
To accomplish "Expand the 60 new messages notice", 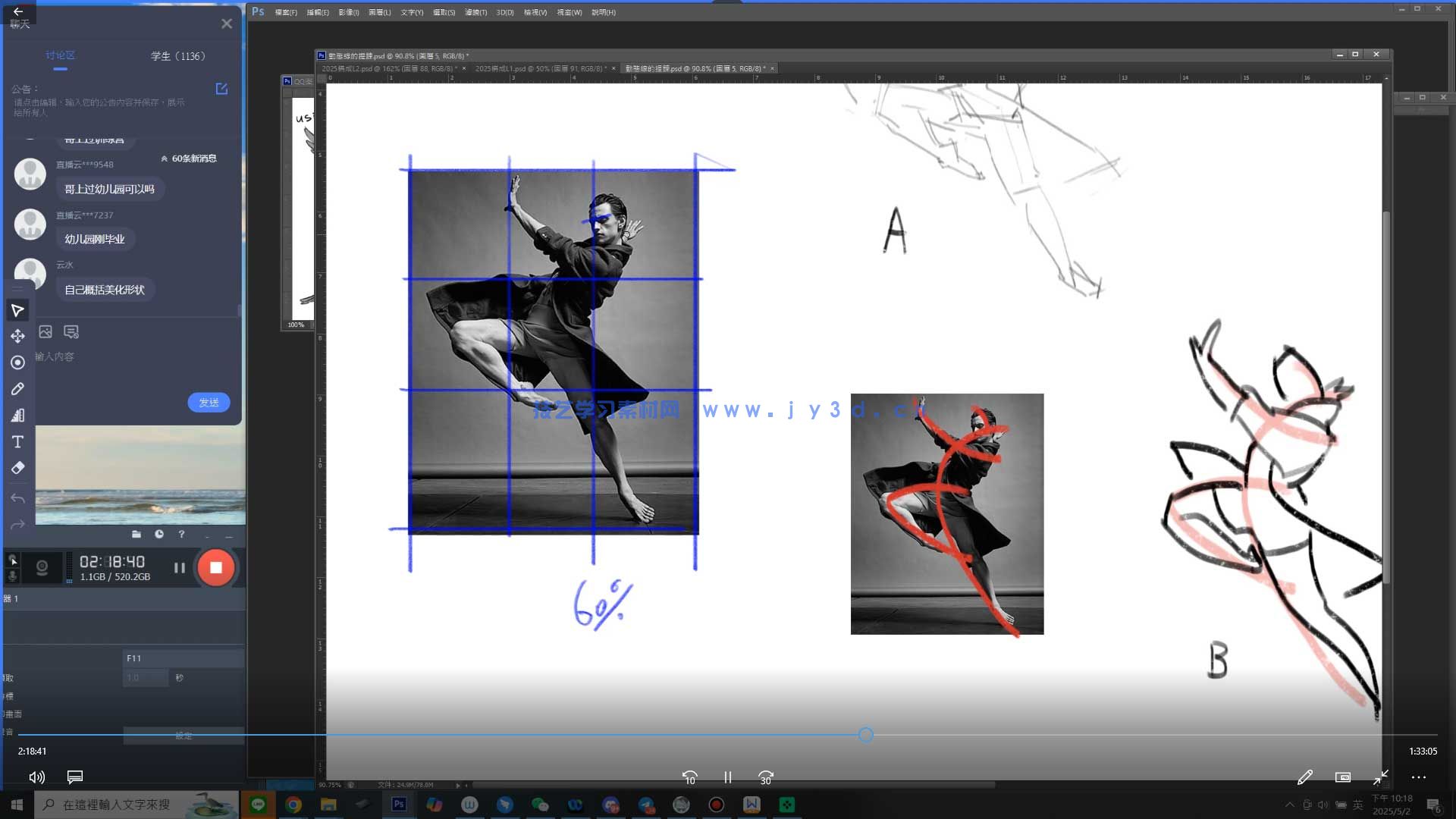I will (x=189, y=158).
